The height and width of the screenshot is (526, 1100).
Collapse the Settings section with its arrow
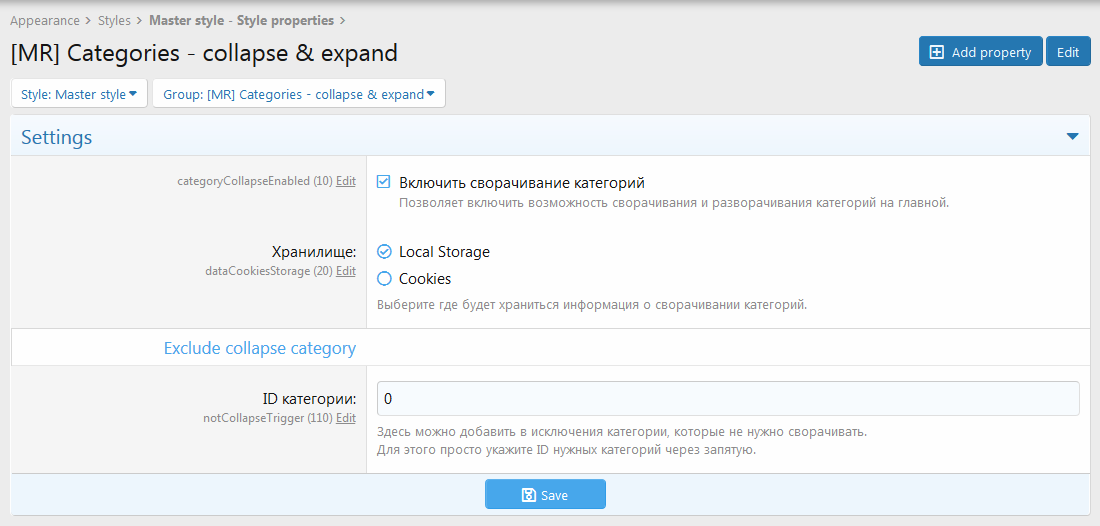click(x=1072, y=137)
